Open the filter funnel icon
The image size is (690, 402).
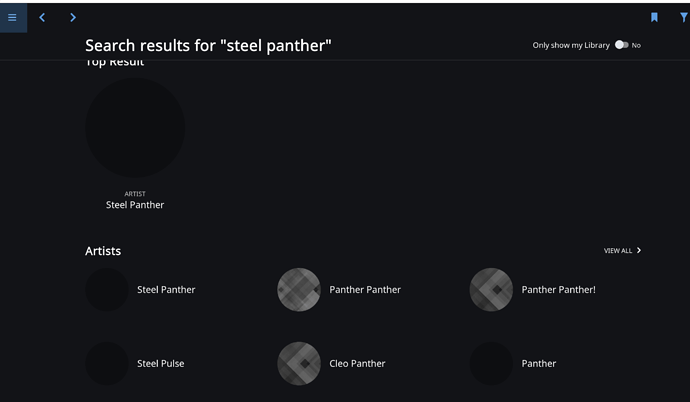point(684,17)
